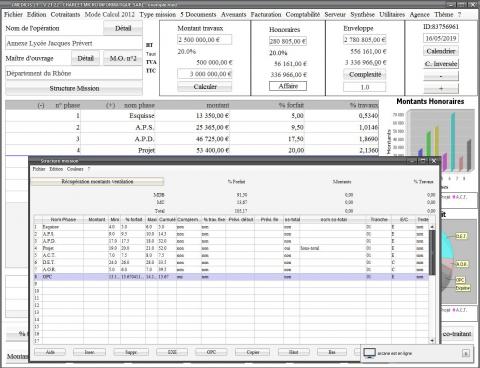Select highlighted OPC row in Structure mission grid
Image resolution: width=480 pixels, height=368 pixels.
pos(231,277)
